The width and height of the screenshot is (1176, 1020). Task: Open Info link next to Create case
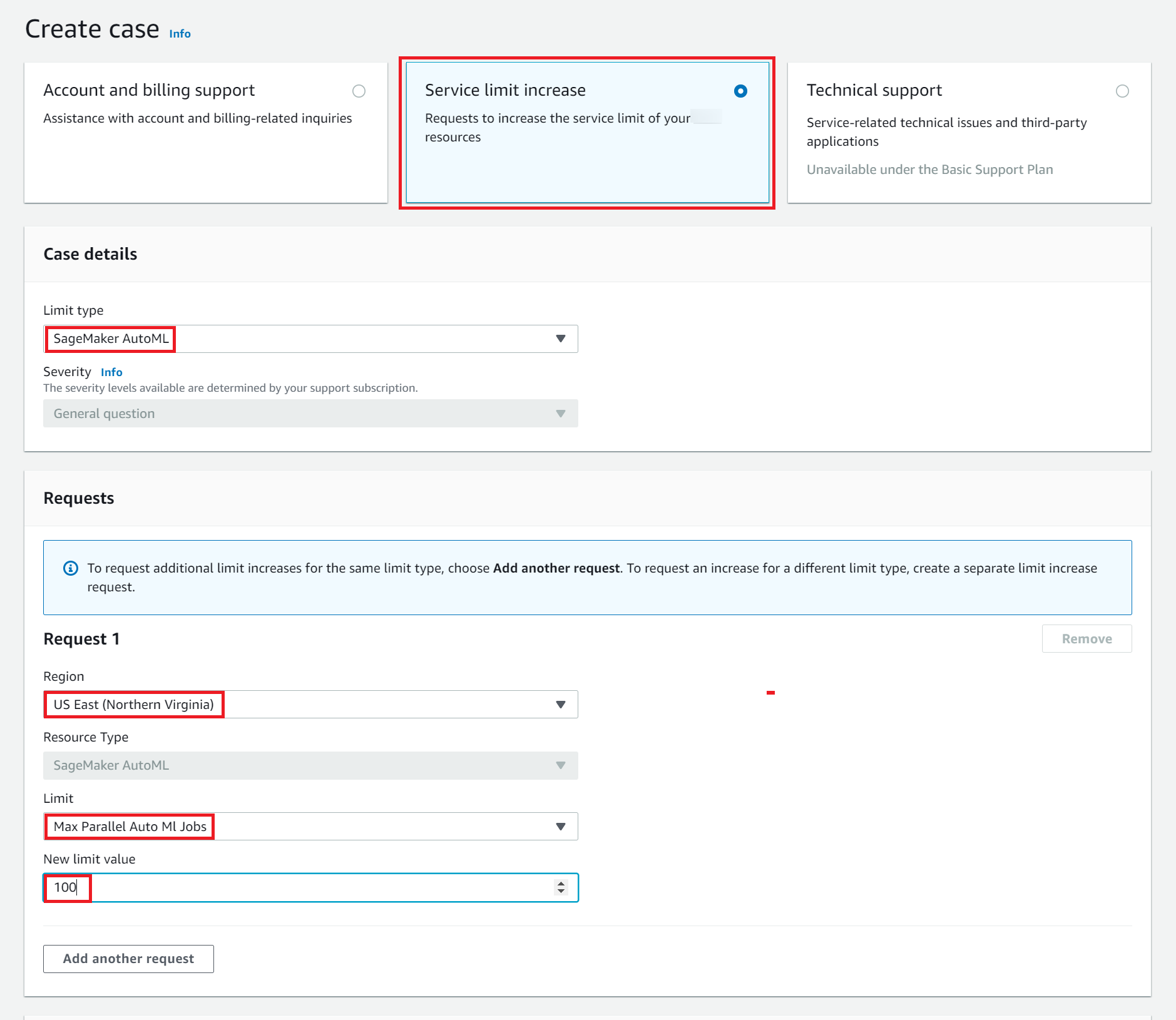[180, 34]
